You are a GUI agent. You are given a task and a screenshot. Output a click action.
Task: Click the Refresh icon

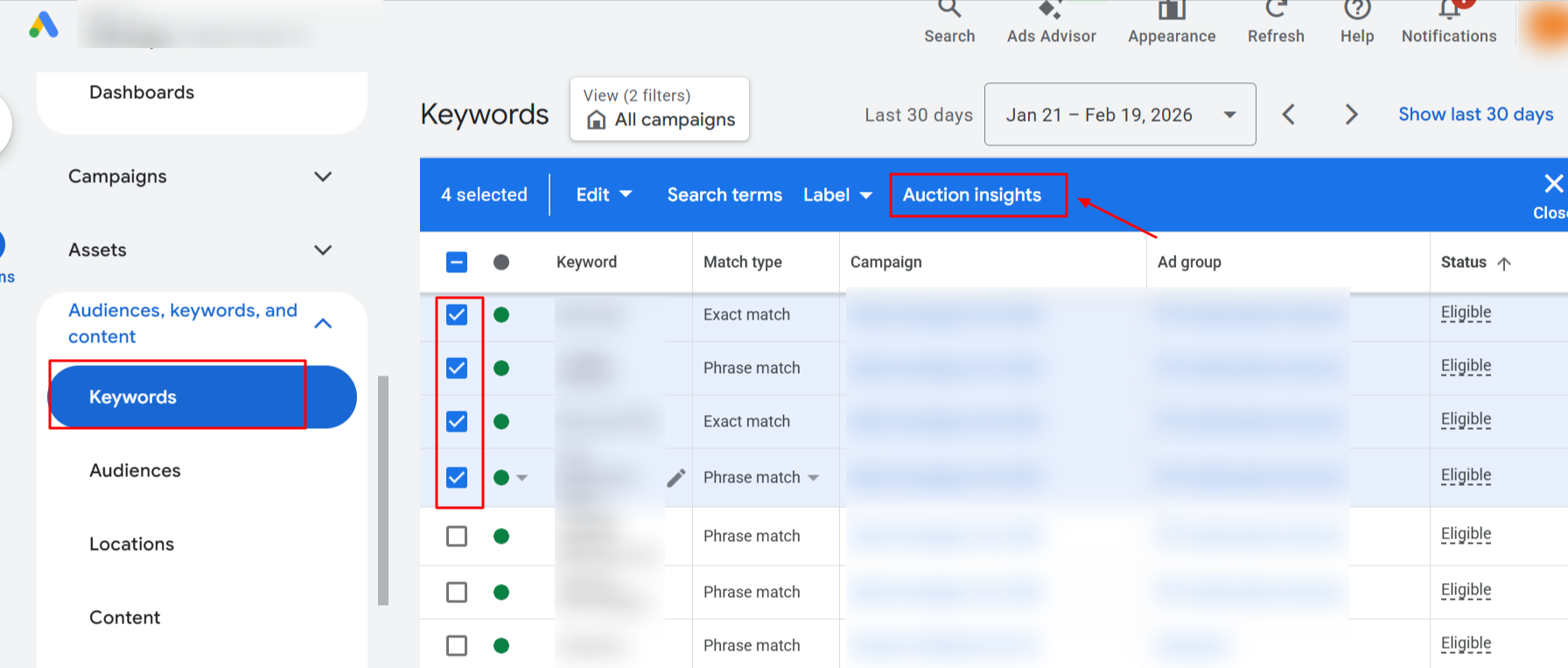tap(1276, 11)
